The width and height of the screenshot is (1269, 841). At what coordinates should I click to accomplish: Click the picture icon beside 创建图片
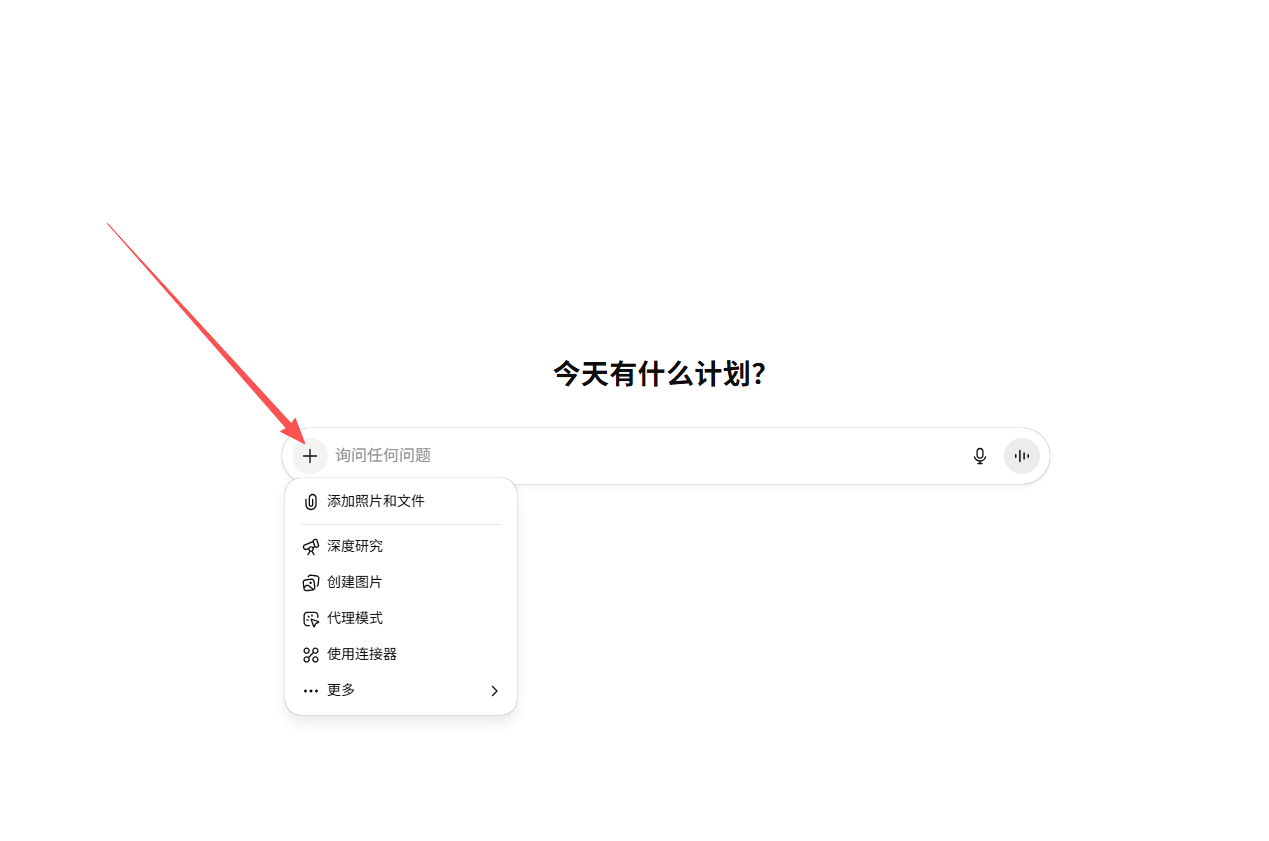(310, 581)
